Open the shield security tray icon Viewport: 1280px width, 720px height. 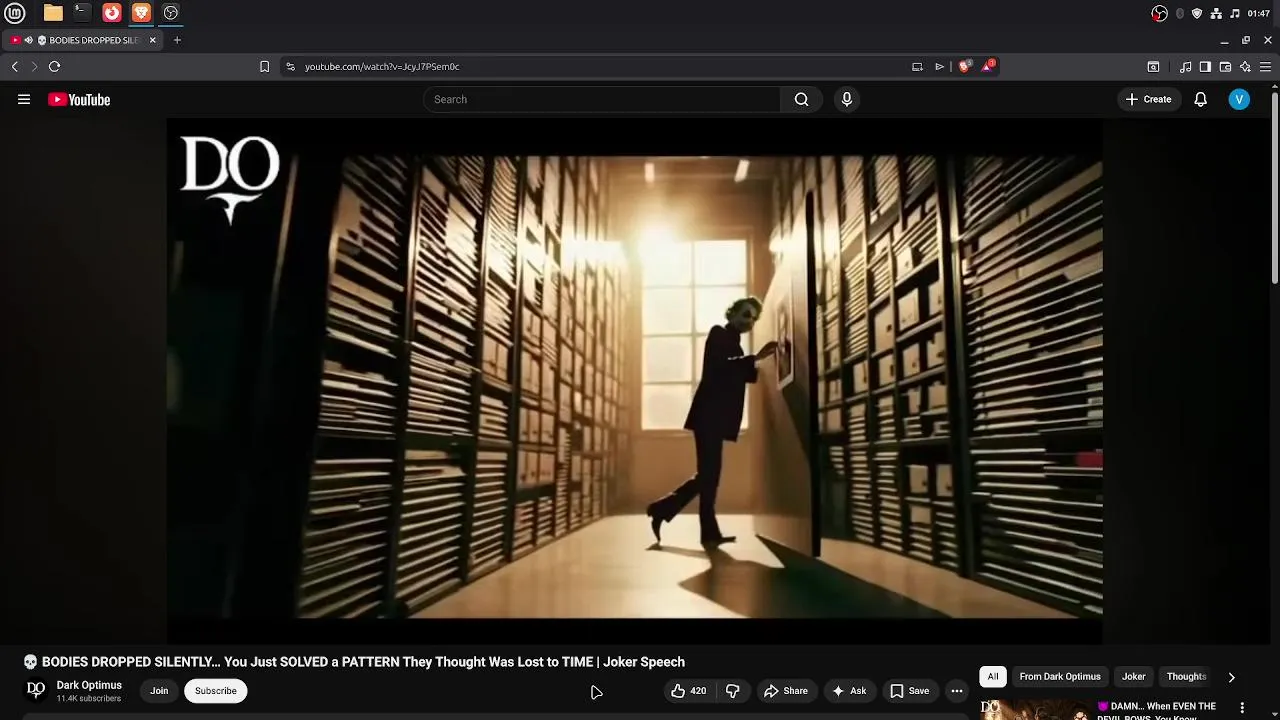[x=1197, y=13]
